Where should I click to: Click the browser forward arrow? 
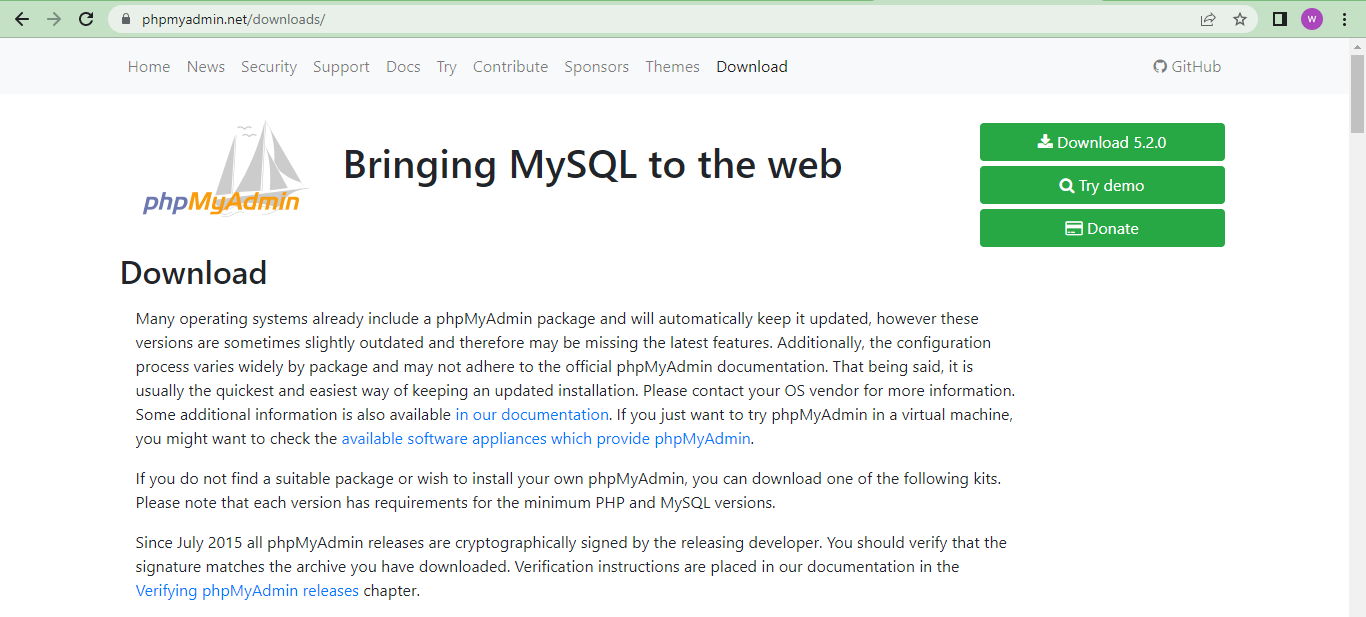click(54, 19)
